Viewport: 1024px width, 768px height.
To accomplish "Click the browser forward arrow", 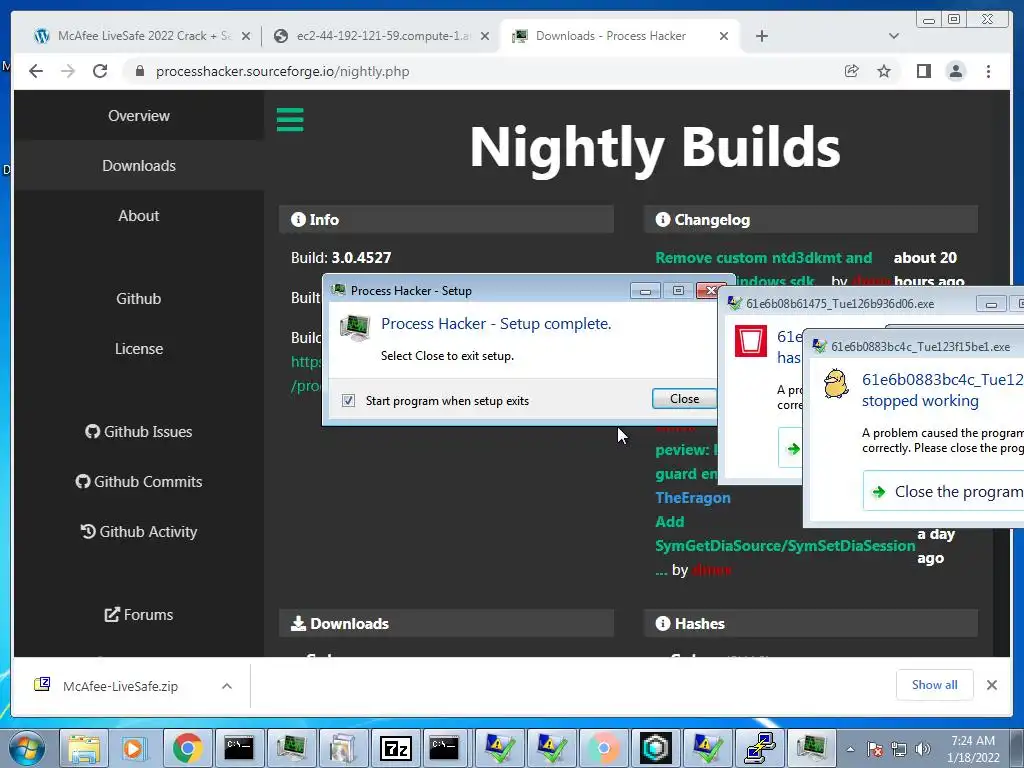I will click(x=68, y=71).
